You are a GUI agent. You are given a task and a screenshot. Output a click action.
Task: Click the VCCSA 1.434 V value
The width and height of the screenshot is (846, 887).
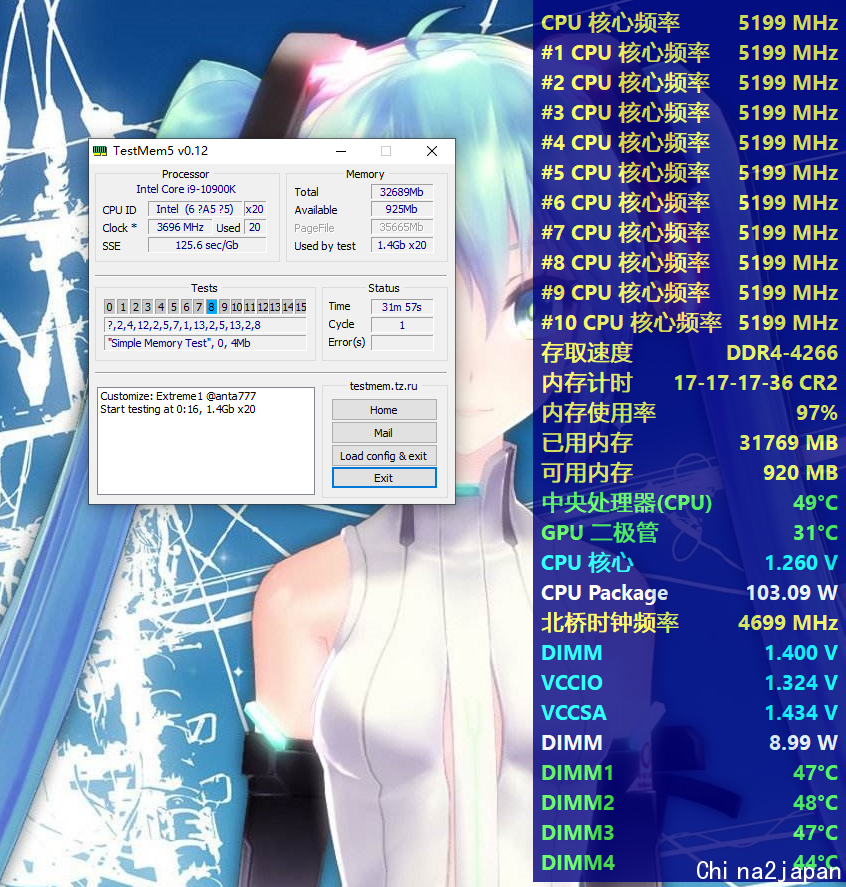tap(801, 713)
